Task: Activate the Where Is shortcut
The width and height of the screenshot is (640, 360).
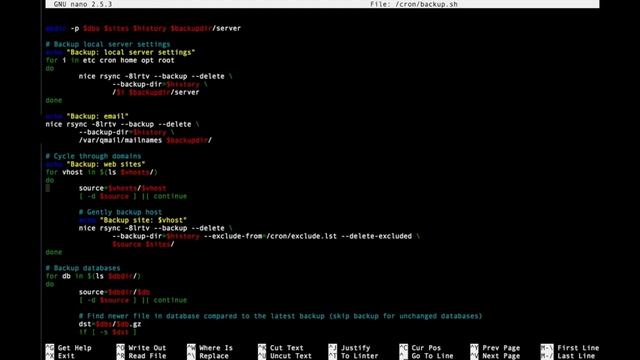Action: coord(210,348)
